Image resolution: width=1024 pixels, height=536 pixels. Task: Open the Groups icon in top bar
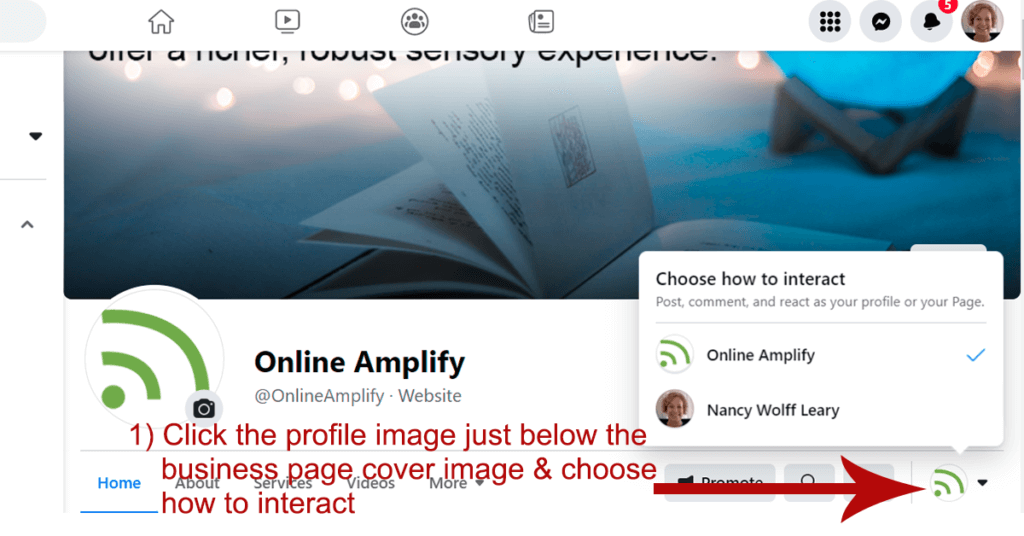[415, 22]
